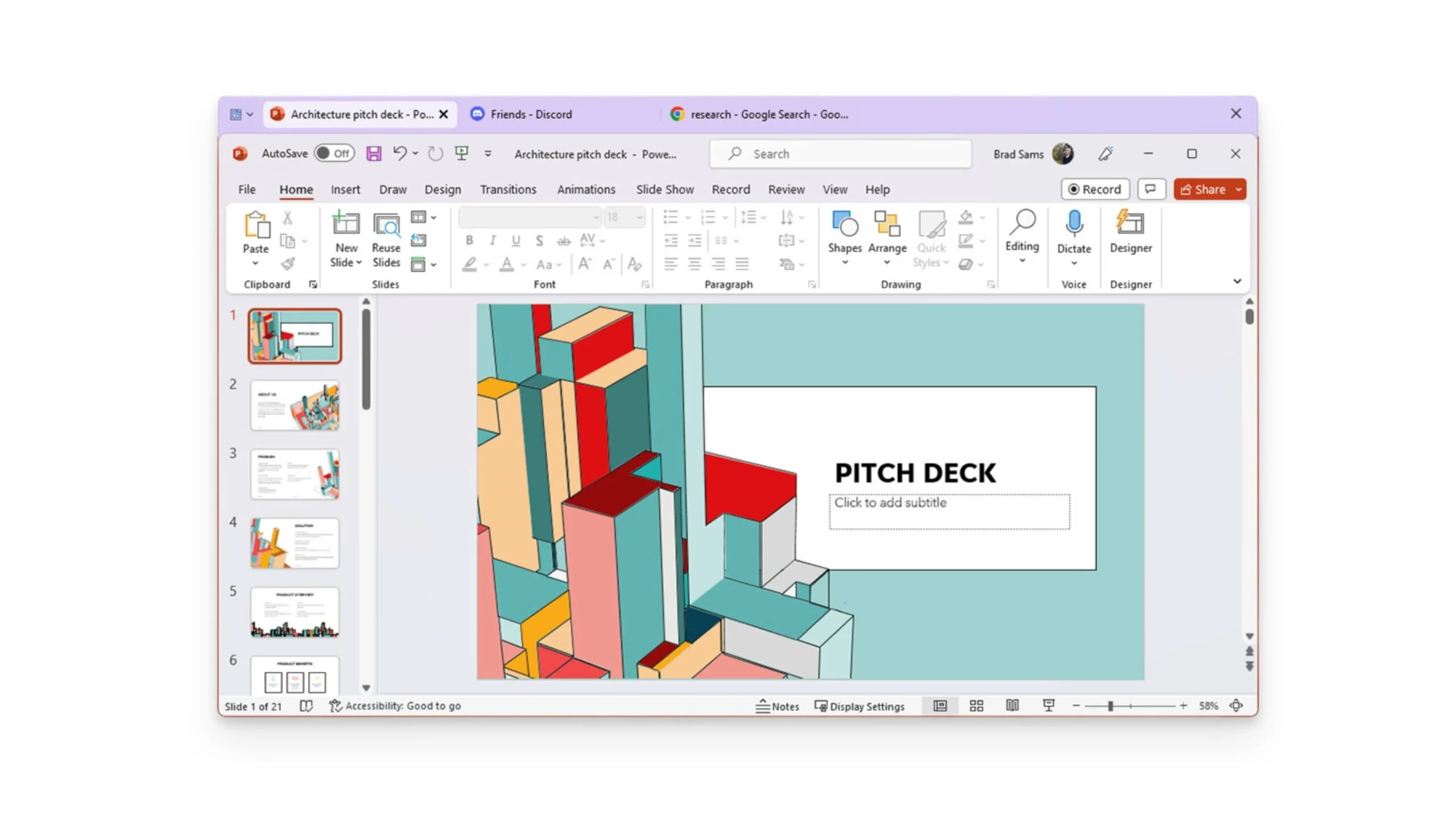Open the Change Case Aa dropdown
The image size is (1456, 819).
[548, 264]
